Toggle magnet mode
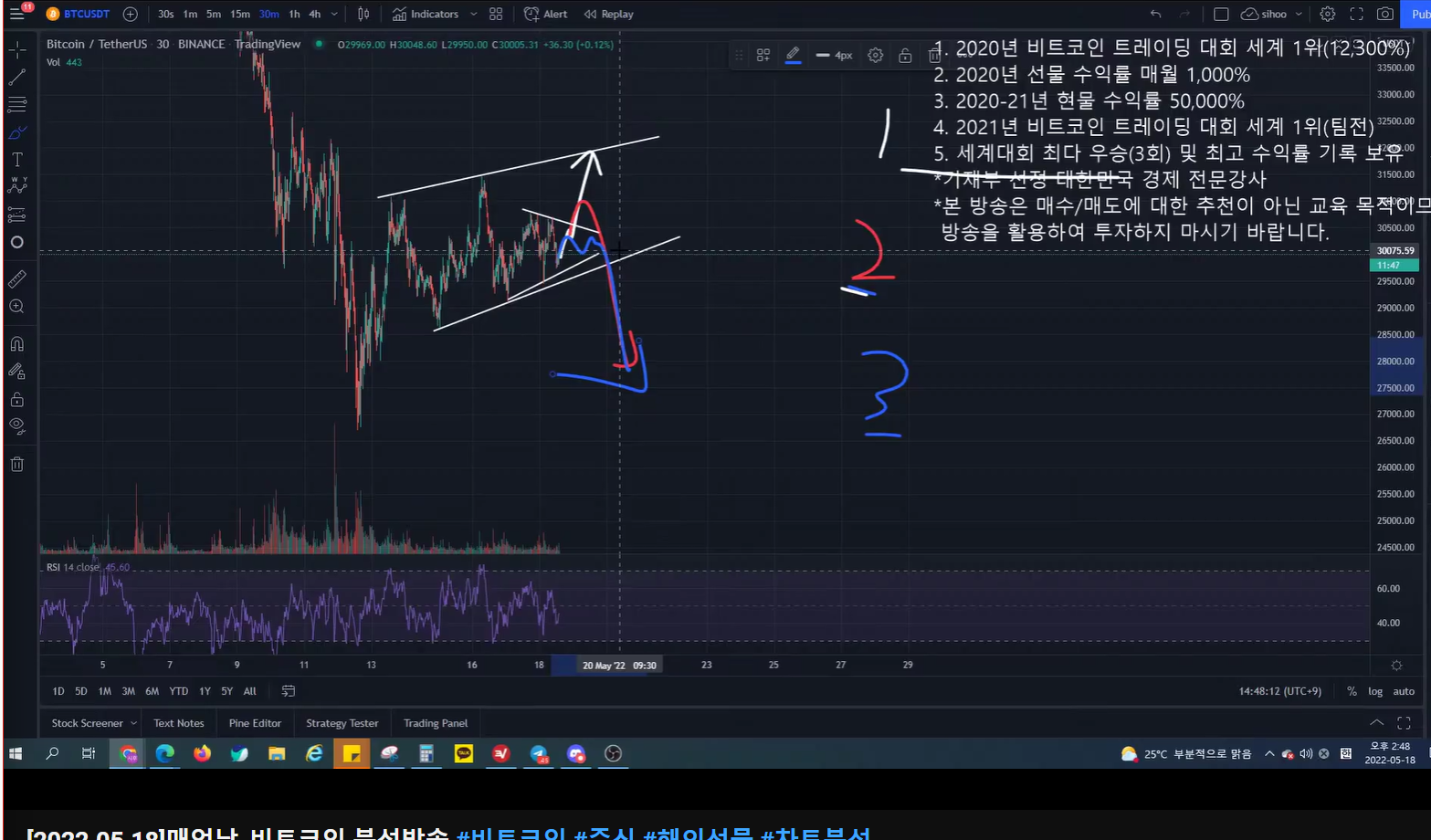The width and height of the screenshot is (1431, 840). (x=17, y=344)
